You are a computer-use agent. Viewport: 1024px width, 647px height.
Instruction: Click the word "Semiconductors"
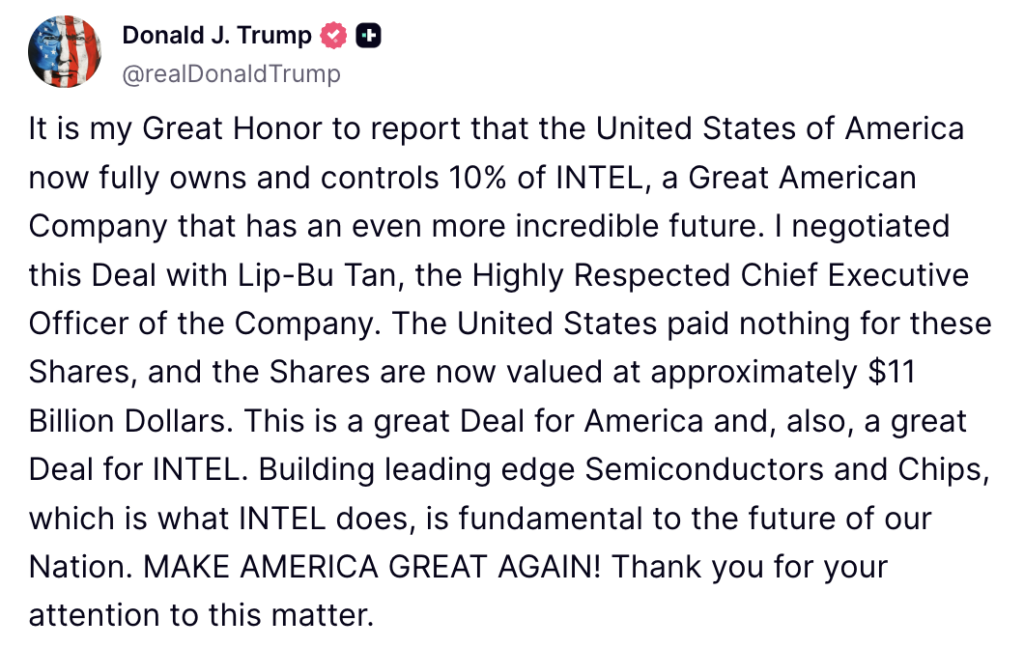tap(704, 469)
